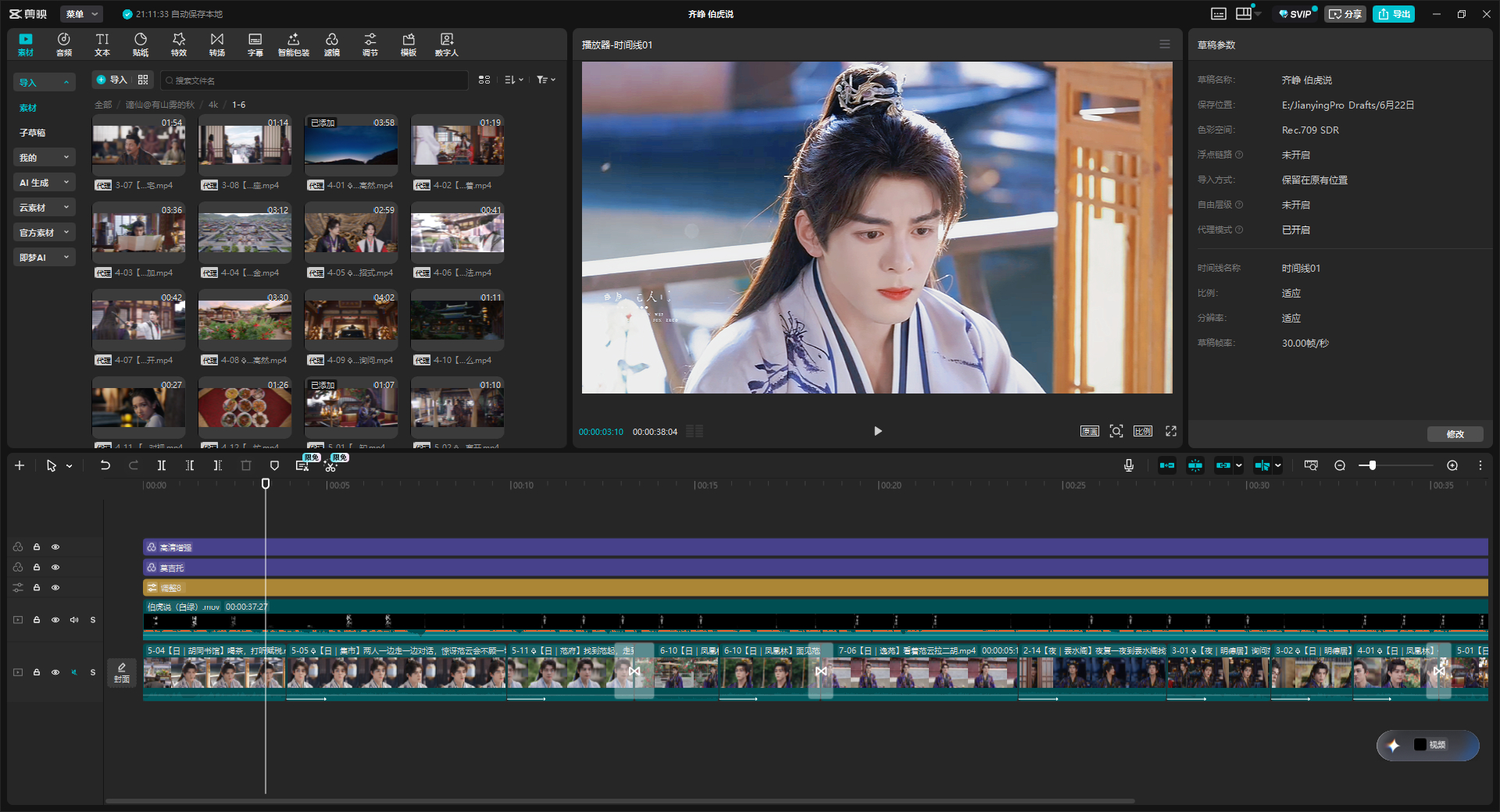Open timeline more options (three dots)
The width and height of the screenshot is (1500, 812).
coord(1480,465)
